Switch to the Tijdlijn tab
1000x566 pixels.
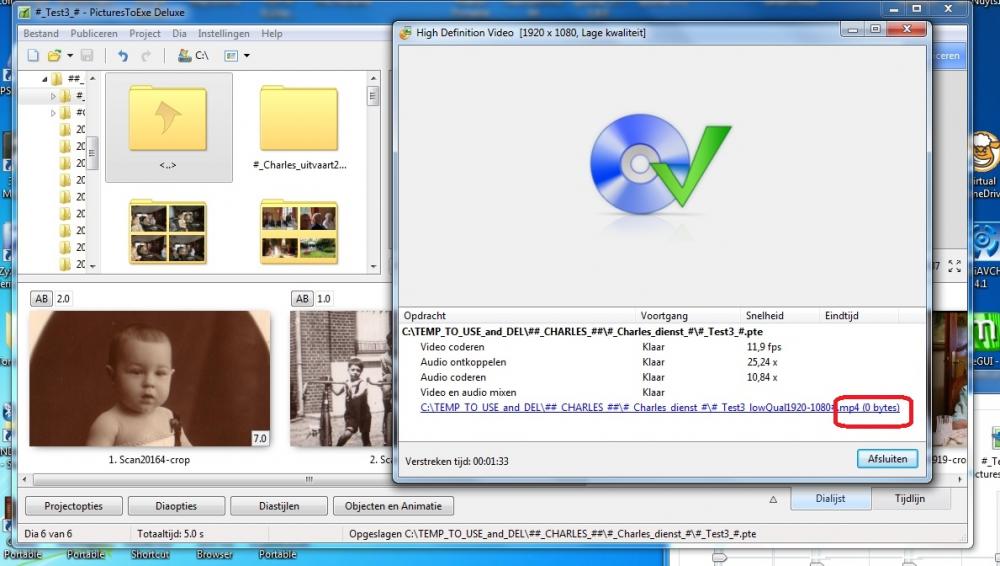(909, 499)
